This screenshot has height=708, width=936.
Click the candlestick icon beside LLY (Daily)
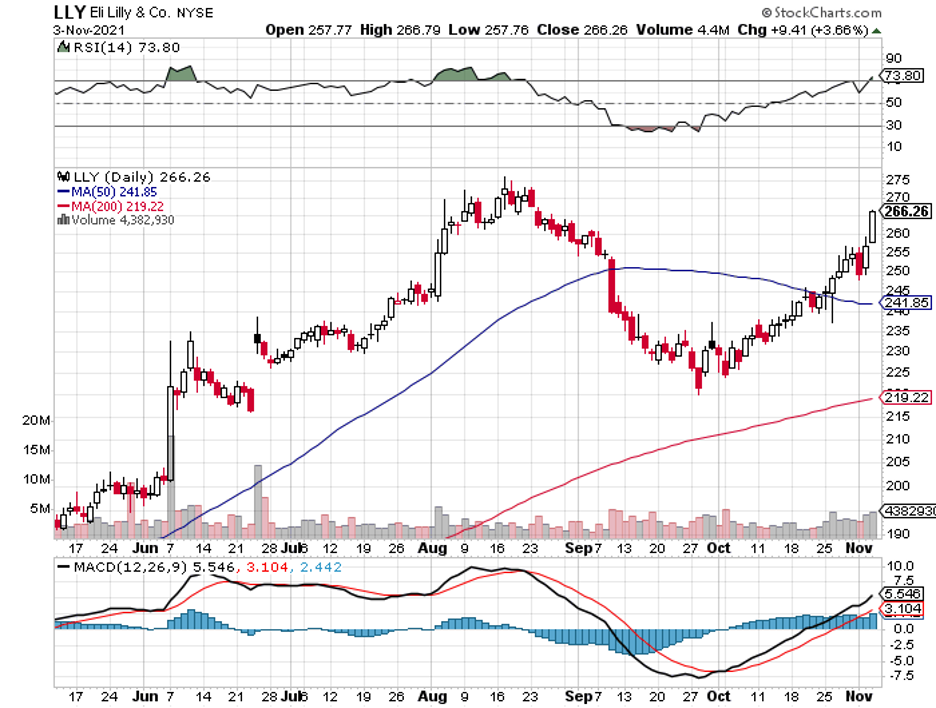tap(65, 174)
